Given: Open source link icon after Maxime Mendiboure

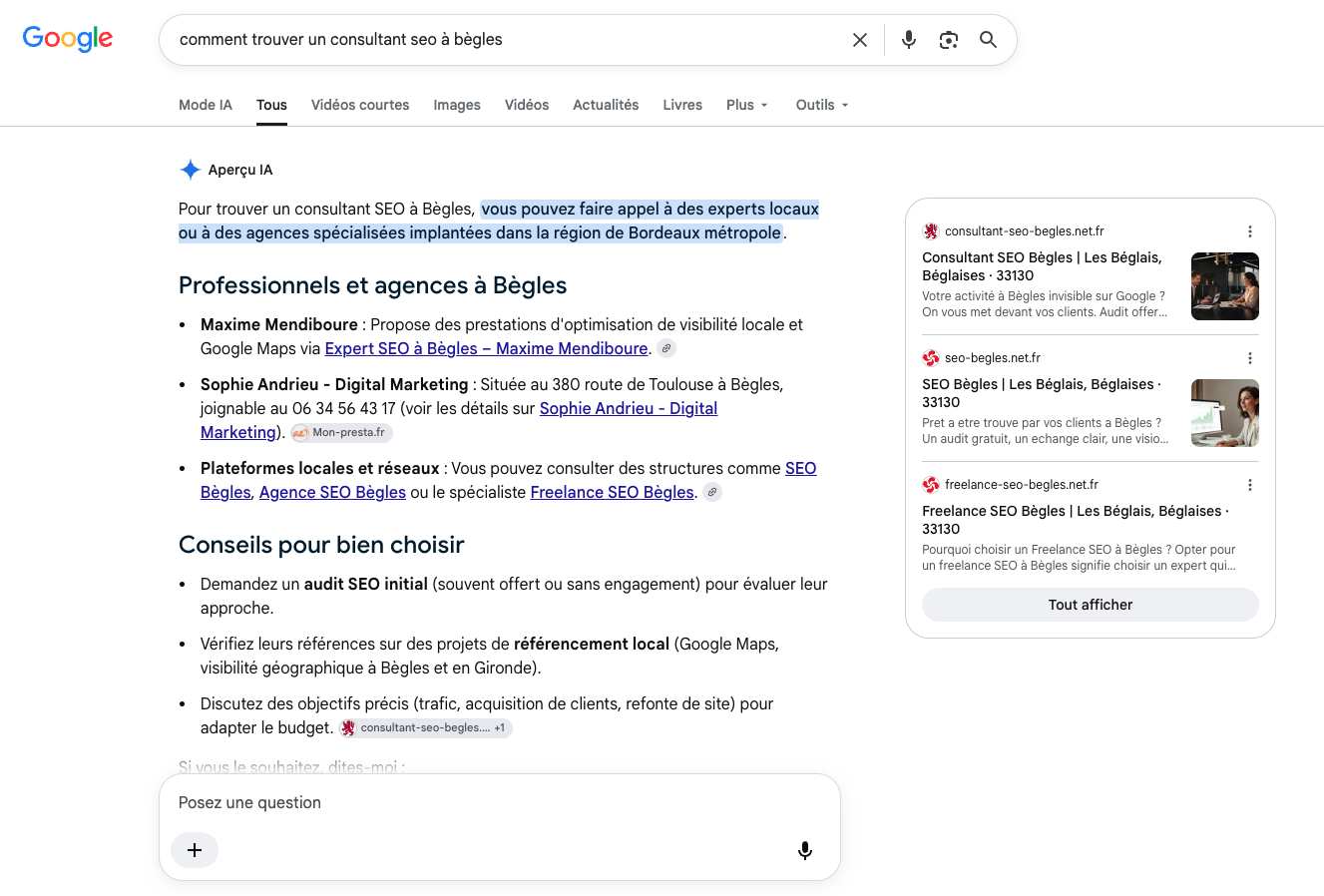Looking at the screenshot, I should (666, 348).
